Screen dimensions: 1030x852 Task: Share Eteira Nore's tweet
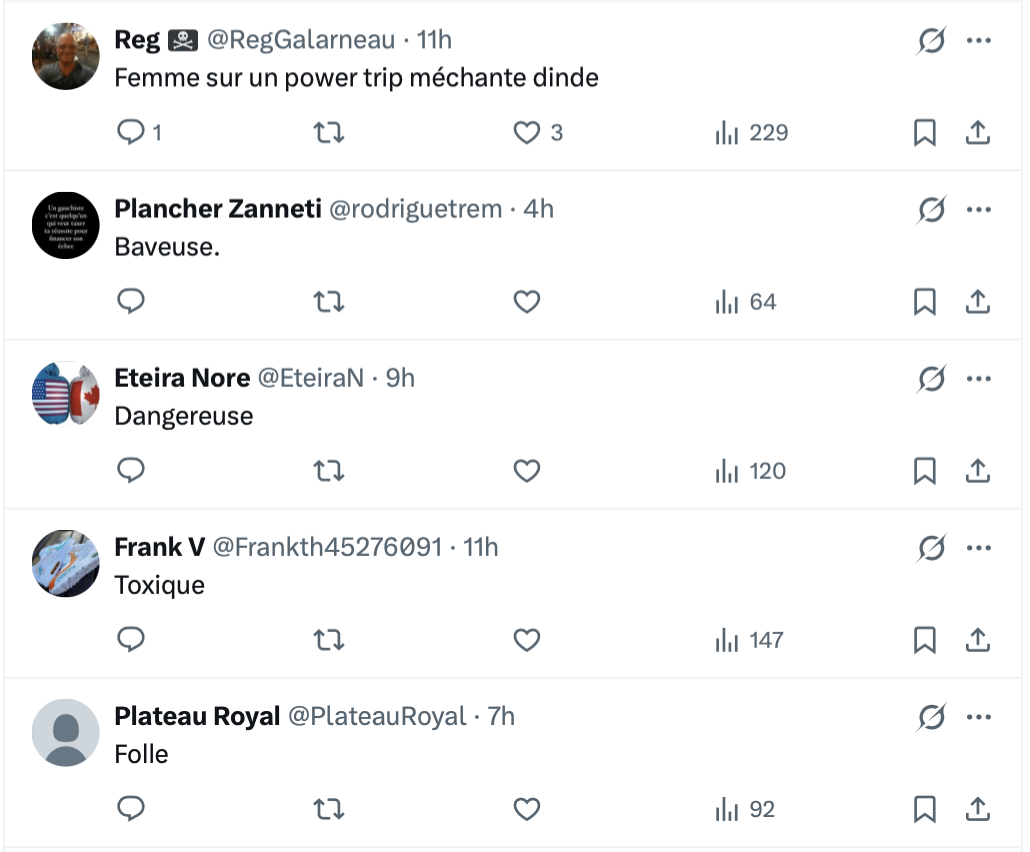[977, 470]
